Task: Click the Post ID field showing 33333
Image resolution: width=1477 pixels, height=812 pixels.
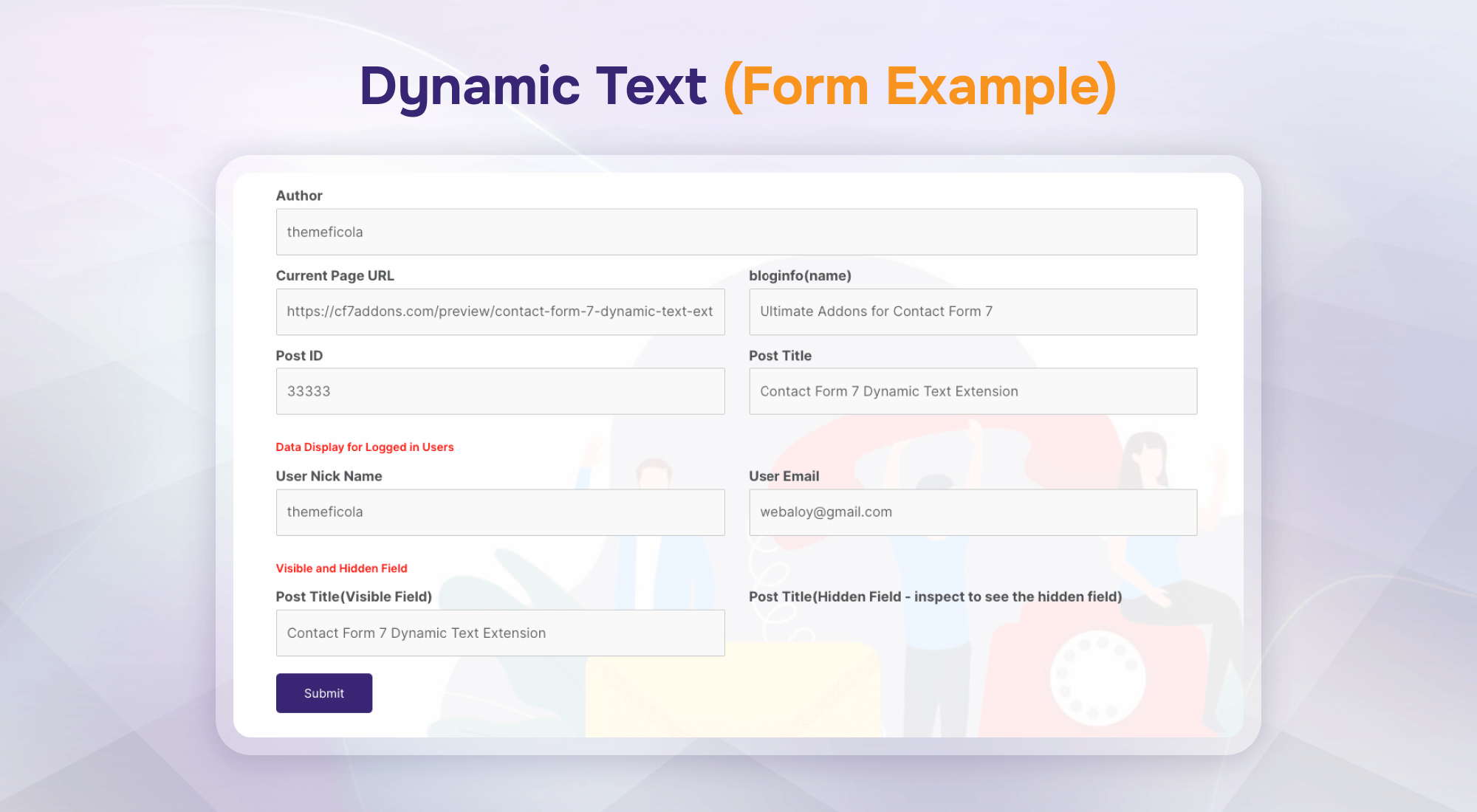Action: click(x=500, y=391)
